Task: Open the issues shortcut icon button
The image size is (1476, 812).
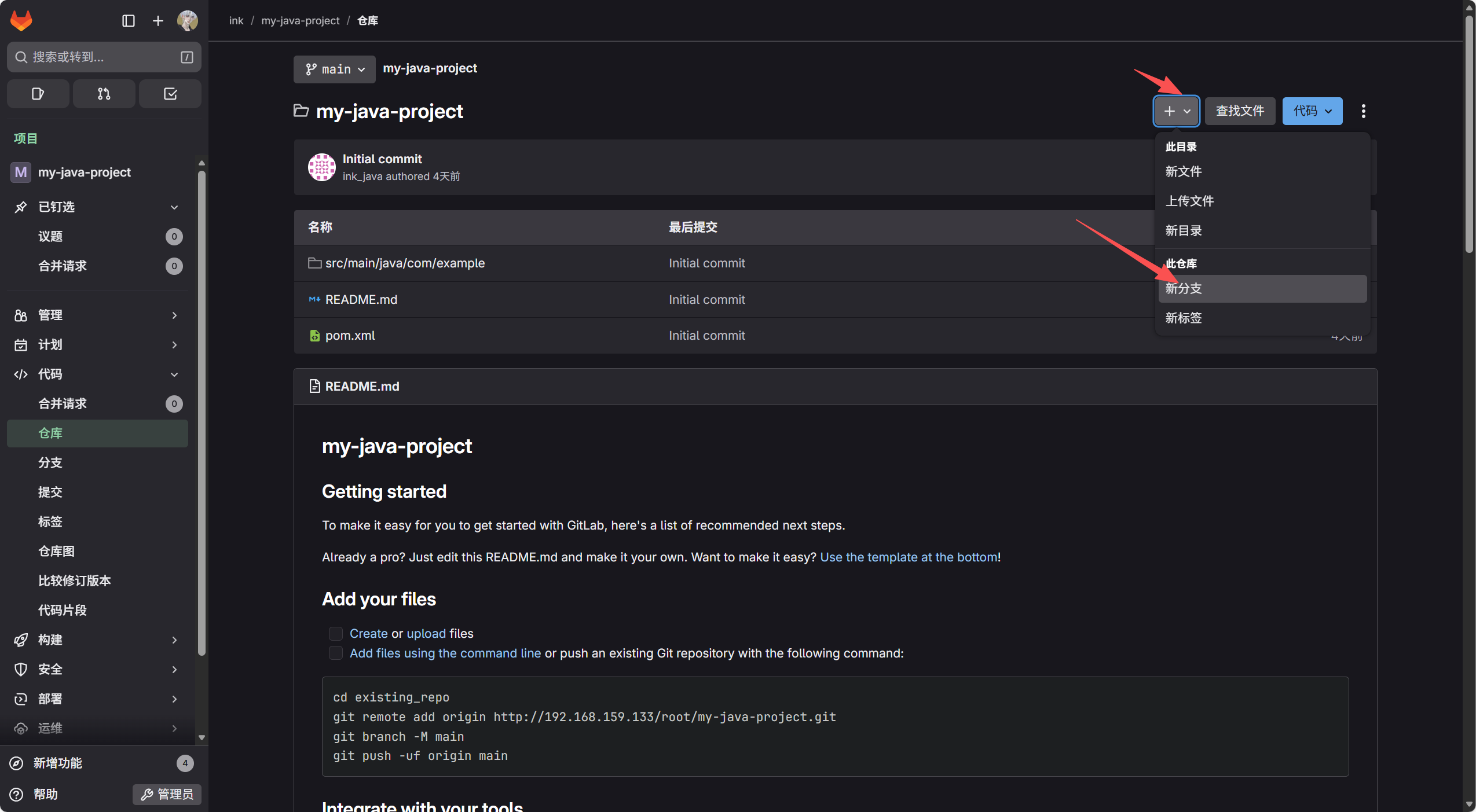Action: (38, 94)
